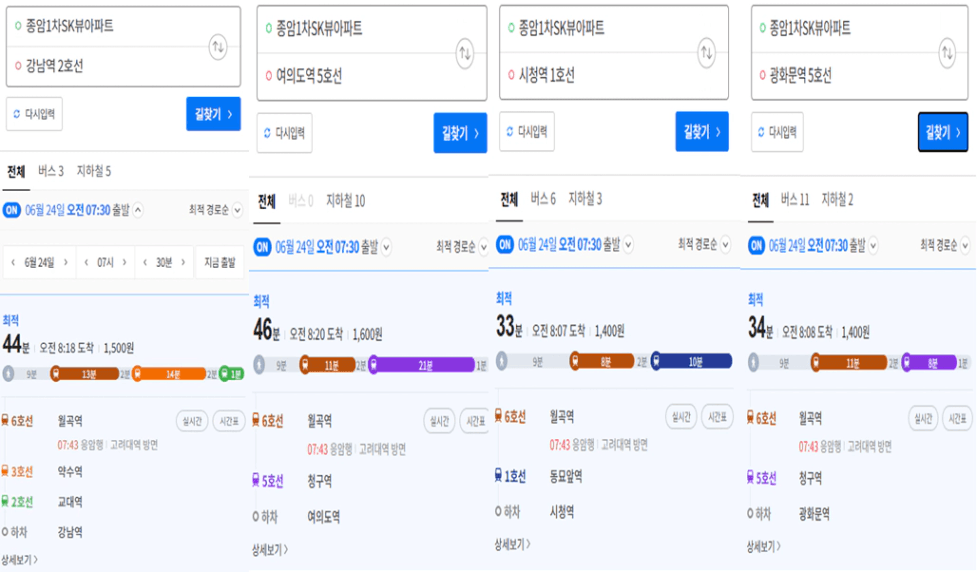Click the swap arrows icon in the Yeouido panel
The height and width of the screenshot is (572, 977).
coord(465,52)
